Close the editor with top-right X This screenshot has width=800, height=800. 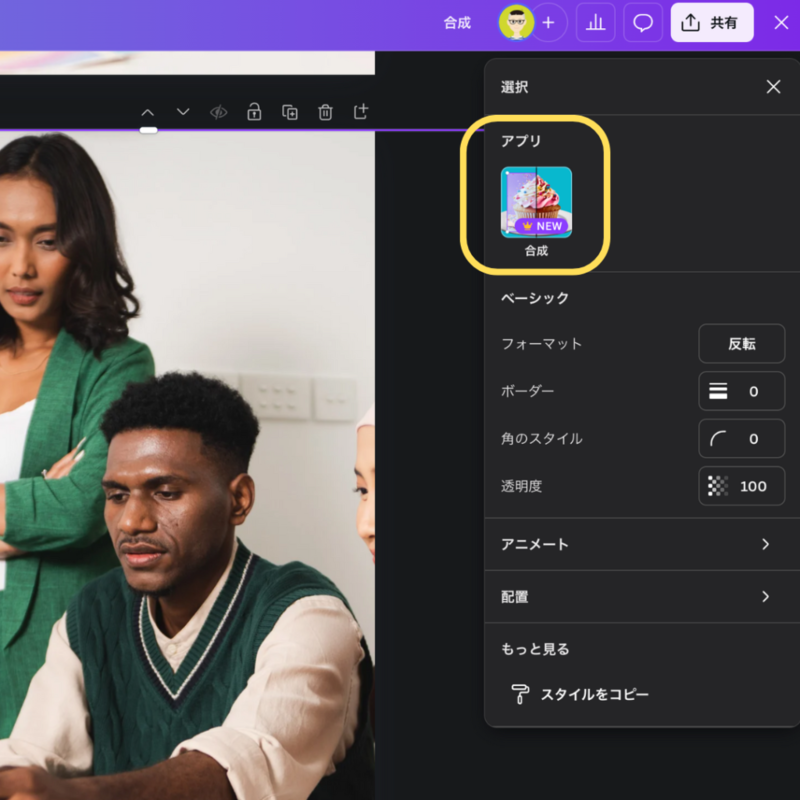(781, 22)
